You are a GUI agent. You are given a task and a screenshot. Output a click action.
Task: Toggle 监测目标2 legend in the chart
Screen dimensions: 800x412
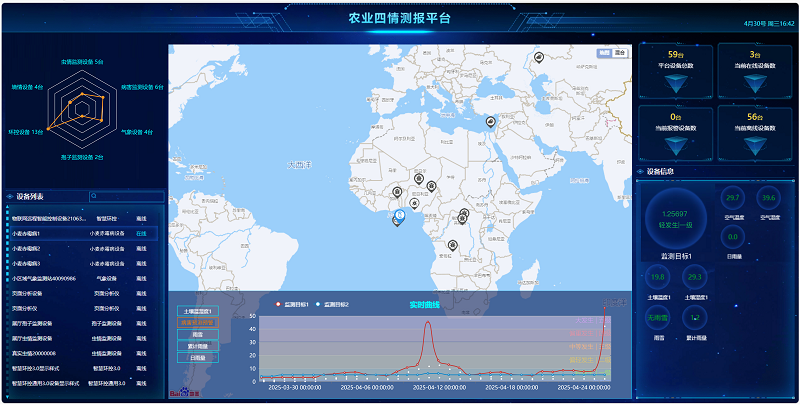tap(332, 304)
